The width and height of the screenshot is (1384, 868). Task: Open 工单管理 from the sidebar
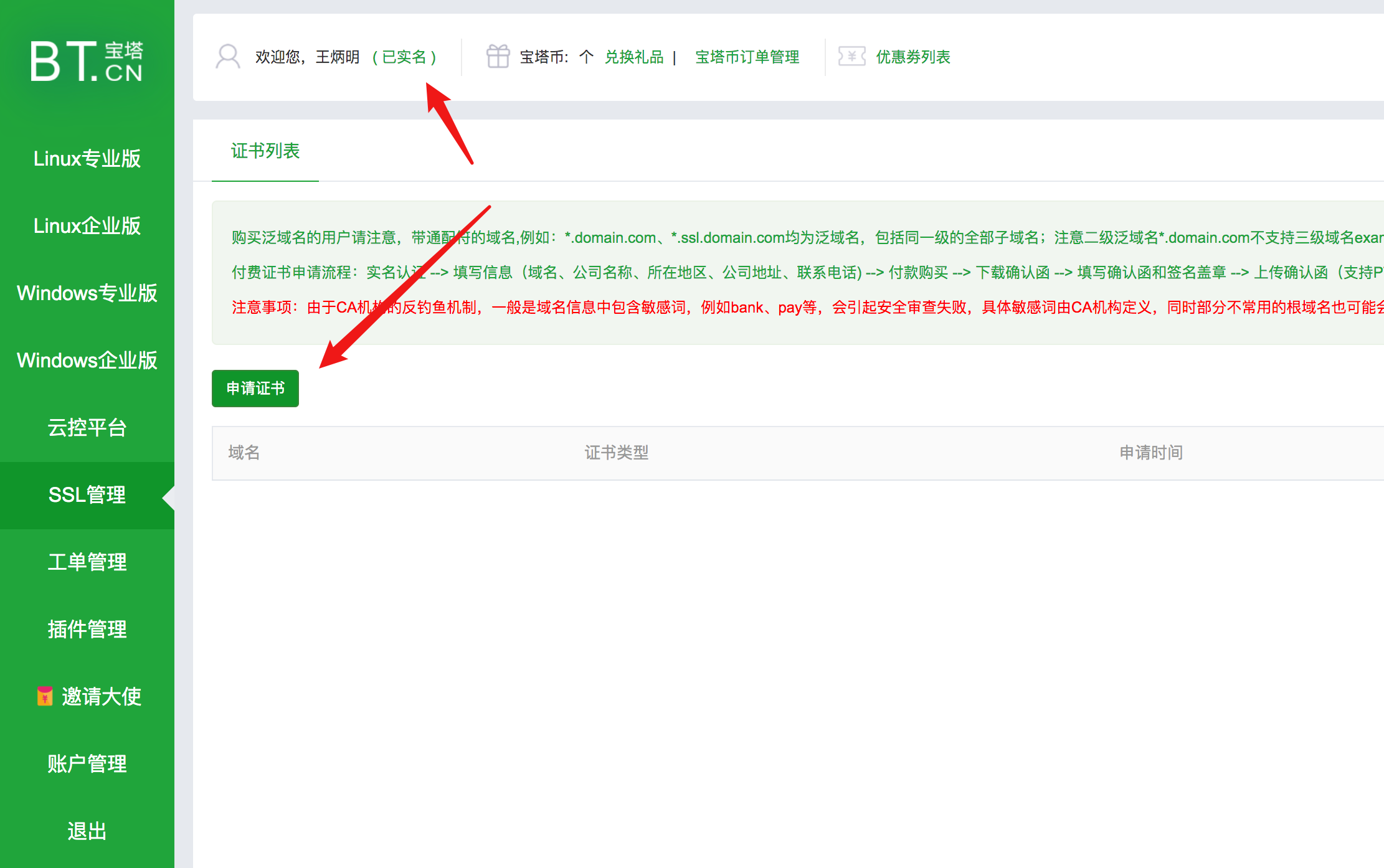[87, 562]
